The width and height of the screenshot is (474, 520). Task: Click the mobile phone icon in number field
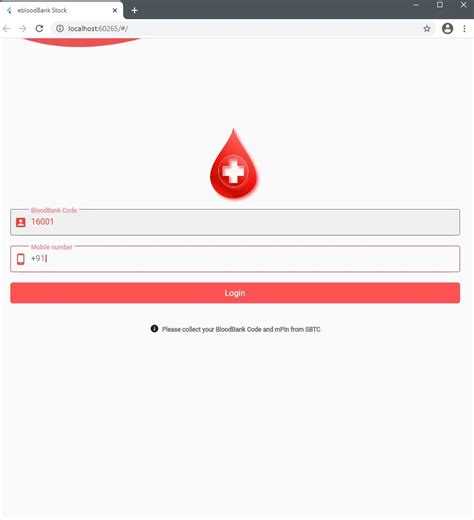(x=21, y=259)
